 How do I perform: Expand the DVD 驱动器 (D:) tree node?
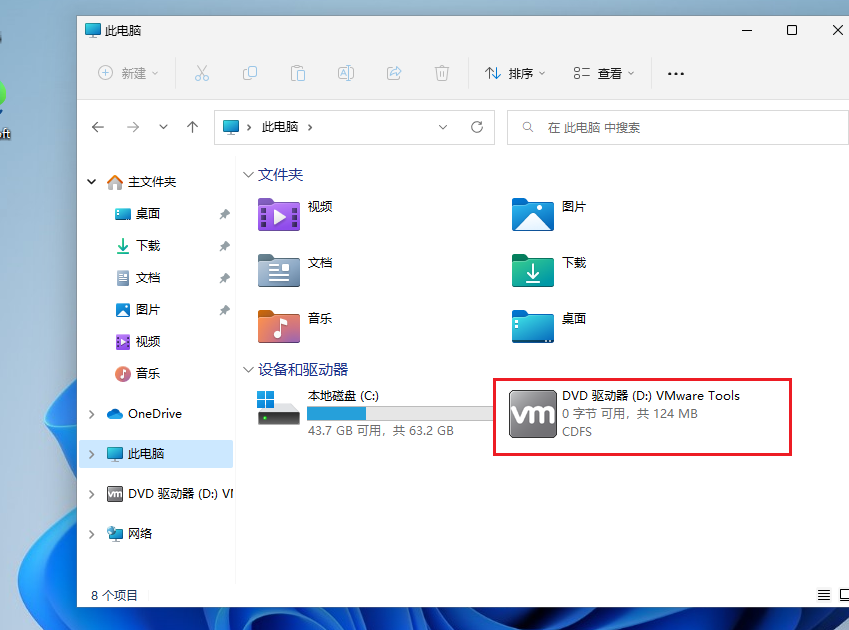[92, 494]
